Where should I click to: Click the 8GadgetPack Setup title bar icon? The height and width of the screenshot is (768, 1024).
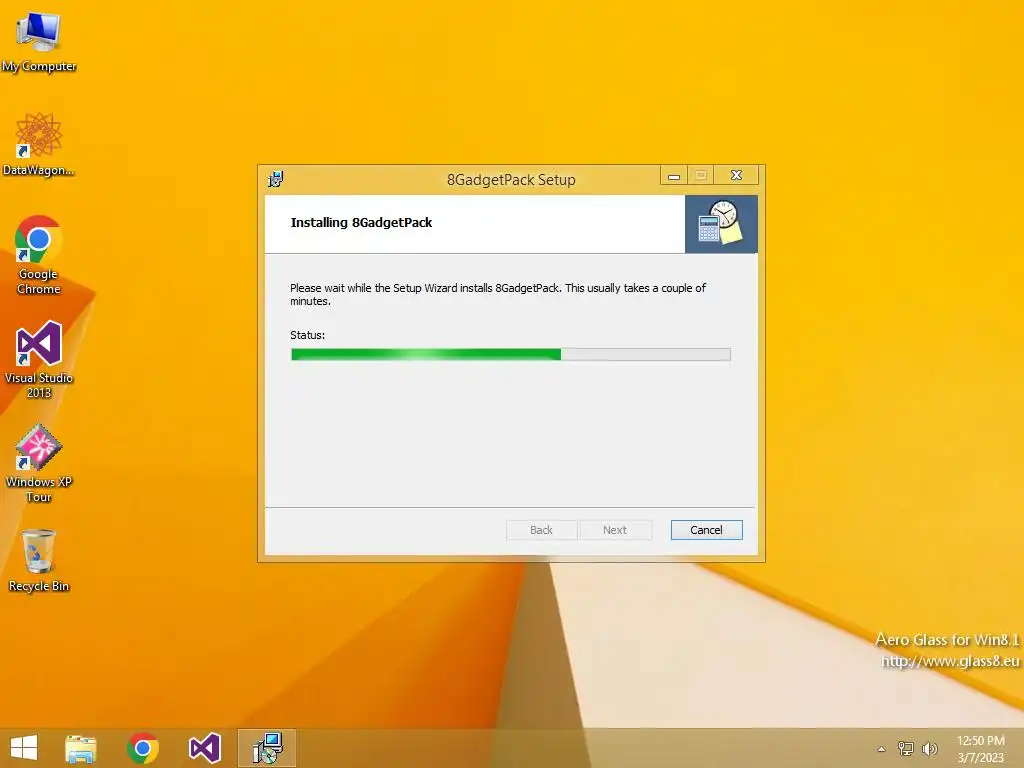[276, 179]
